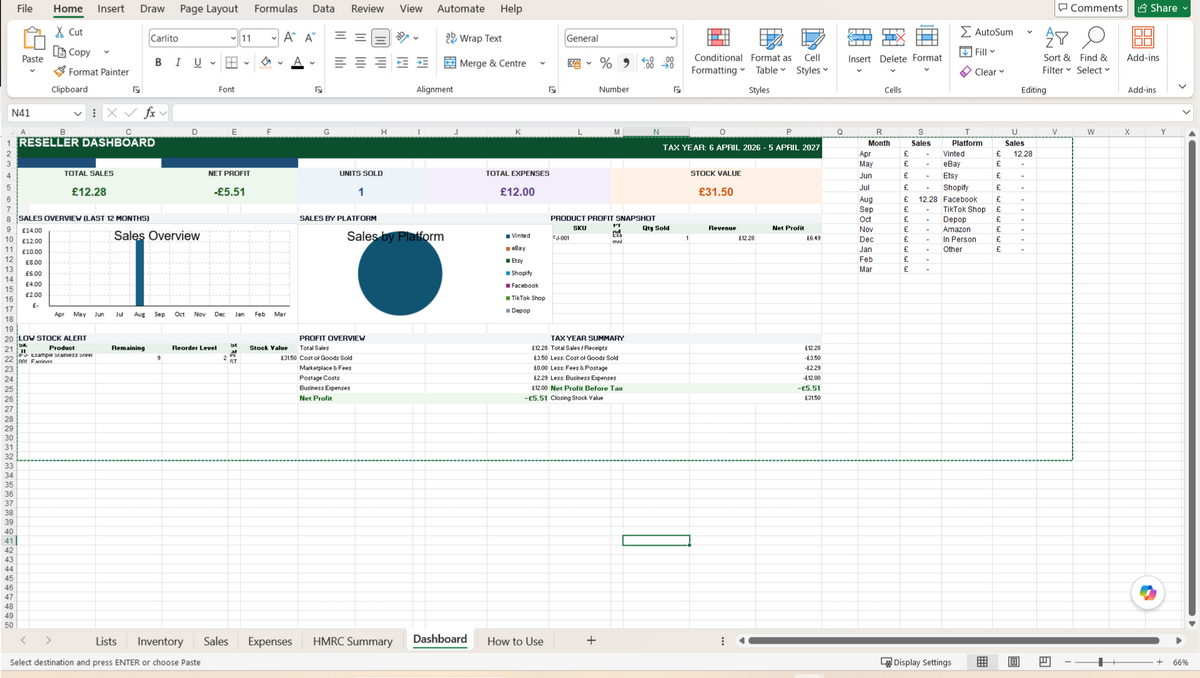1200x678 pixels.
Task: Click the Insert cells icon
Action: (859, 37)
